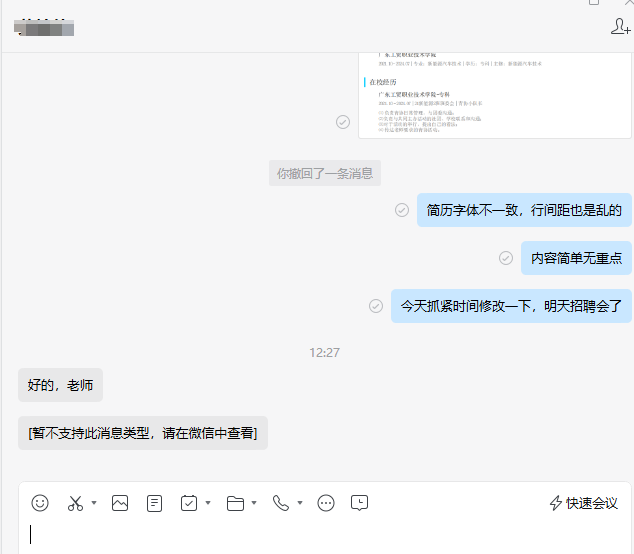
Task: Click read status check beside 今天抓紧时间修改一下 message
Action: pyautogui.click(x=376, y=306)
